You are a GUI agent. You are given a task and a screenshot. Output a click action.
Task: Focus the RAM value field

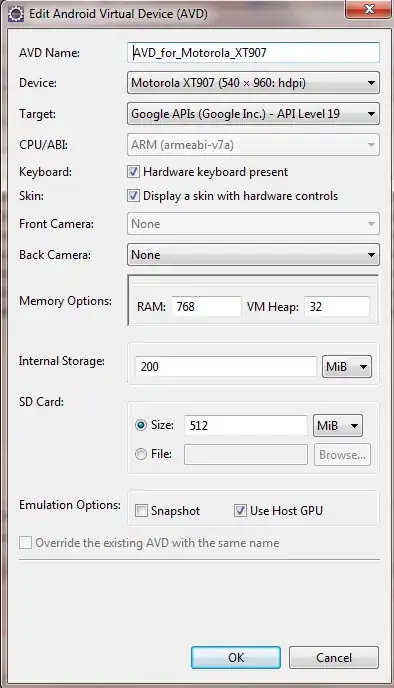point(206,306)
